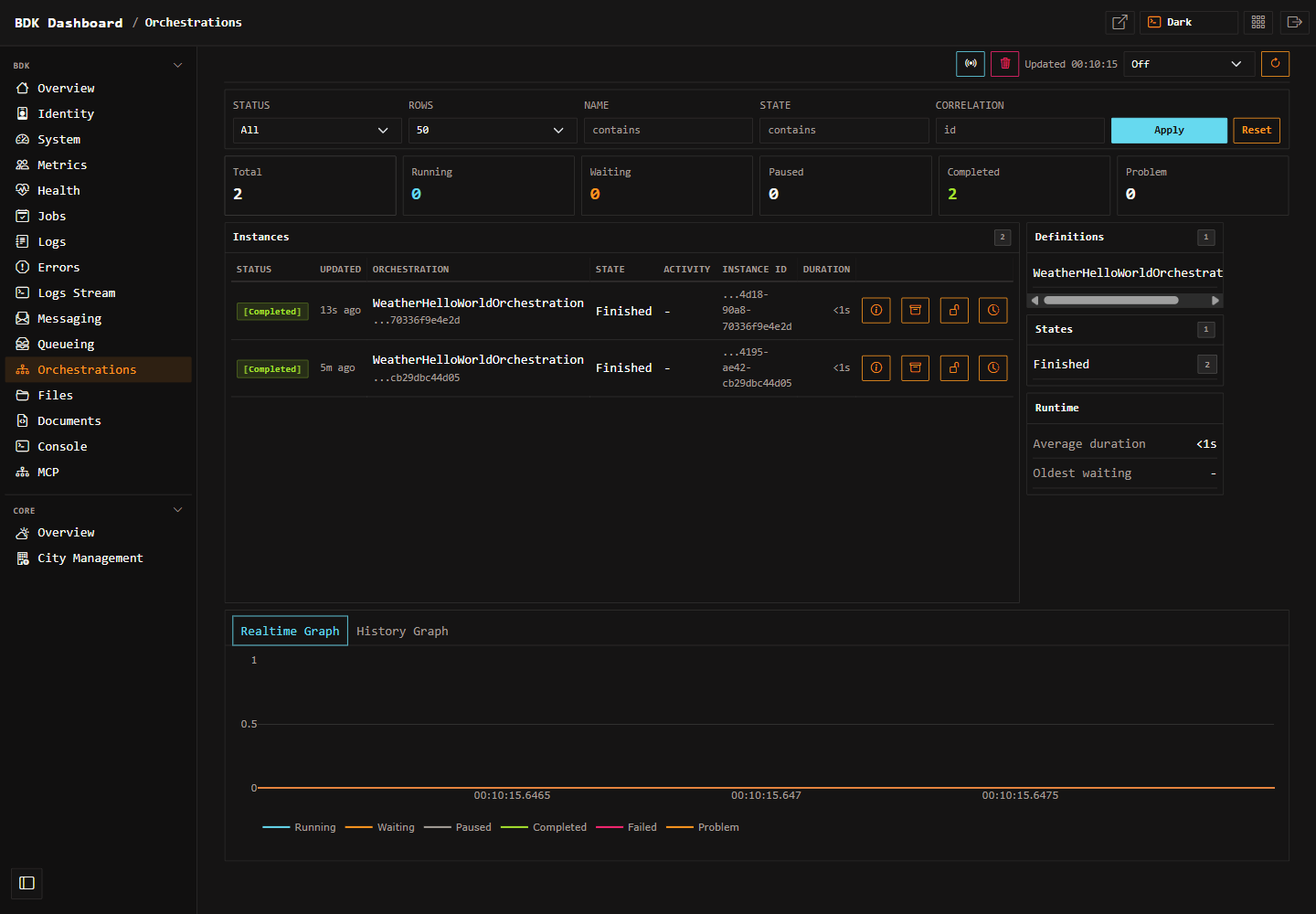The image size is (1316, 914).
Task: Click the Definitions panel horizontal scrollbar
Action: (x=1110, y=301)
